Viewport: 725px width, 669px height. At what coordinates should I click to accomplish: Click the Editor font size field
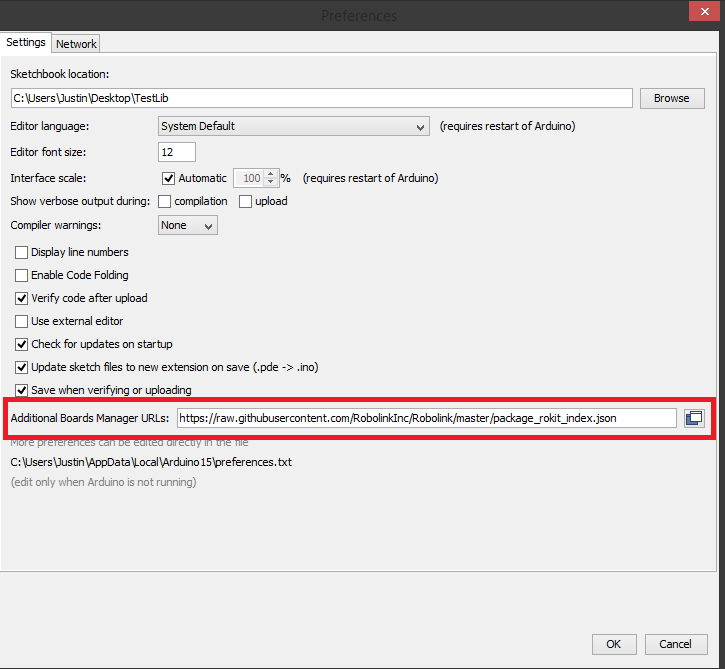[177, 152]
